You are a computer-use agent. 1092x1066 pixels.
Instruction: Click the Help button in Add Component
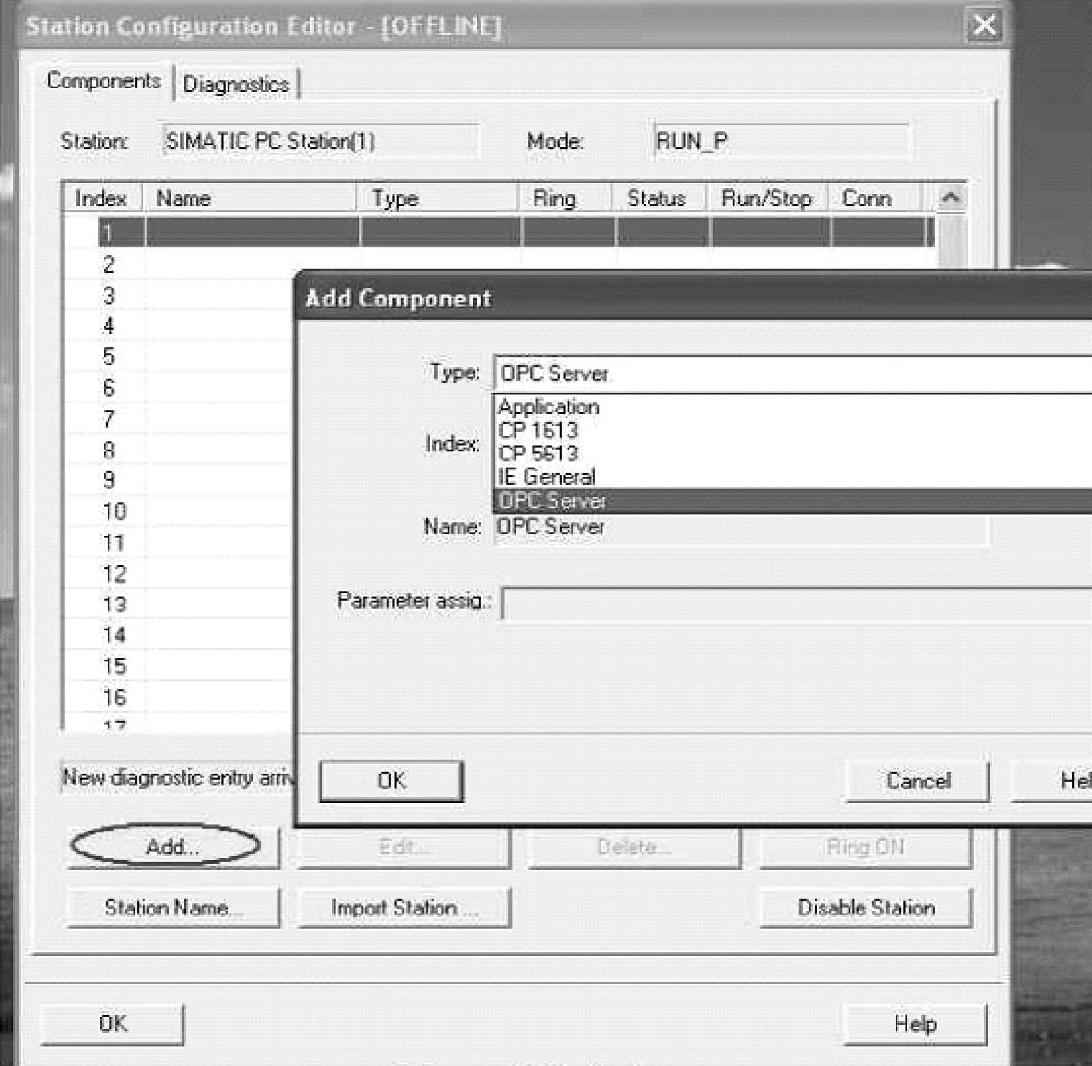(1053, 781)
